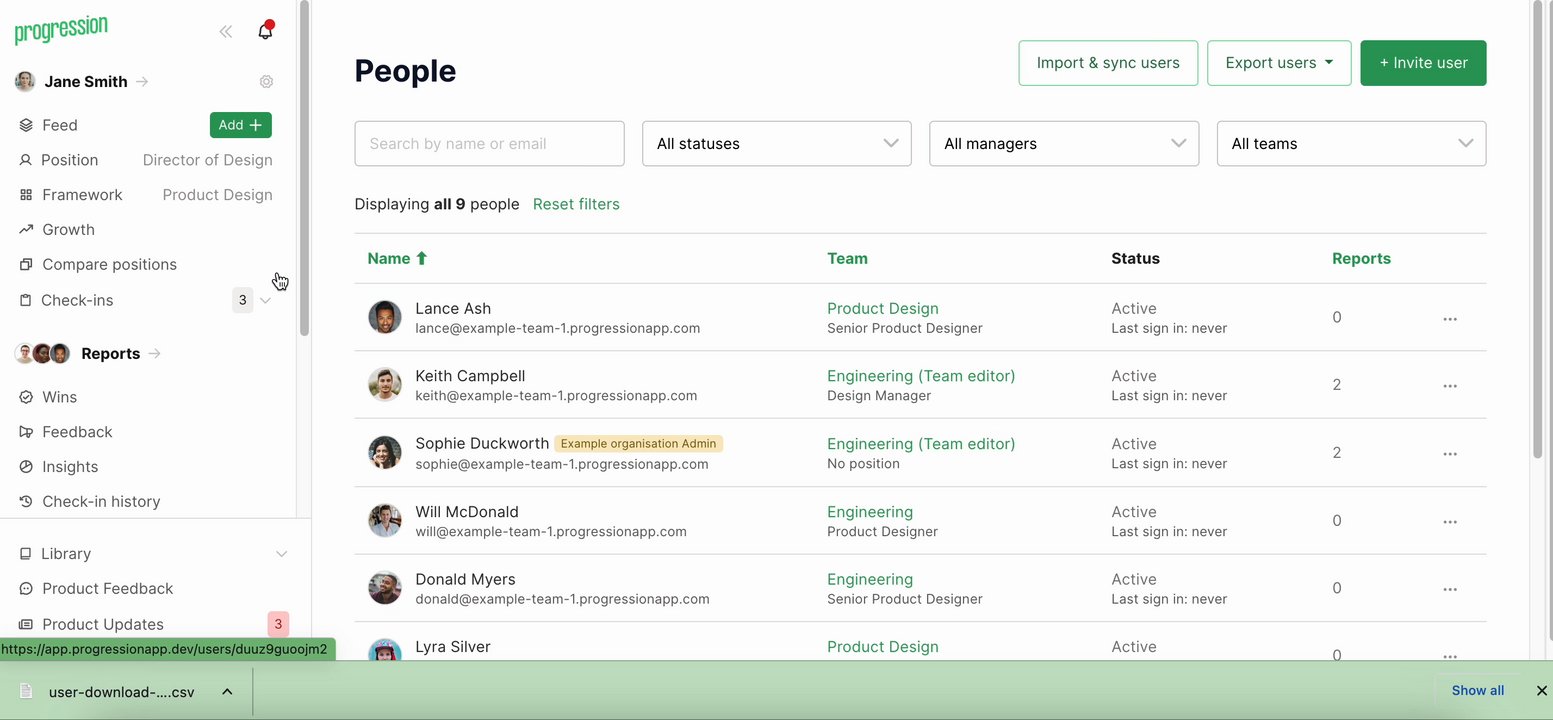The image size is (1553, 720).
Task: Click the Progression logo
Action: tap(61, 30)
